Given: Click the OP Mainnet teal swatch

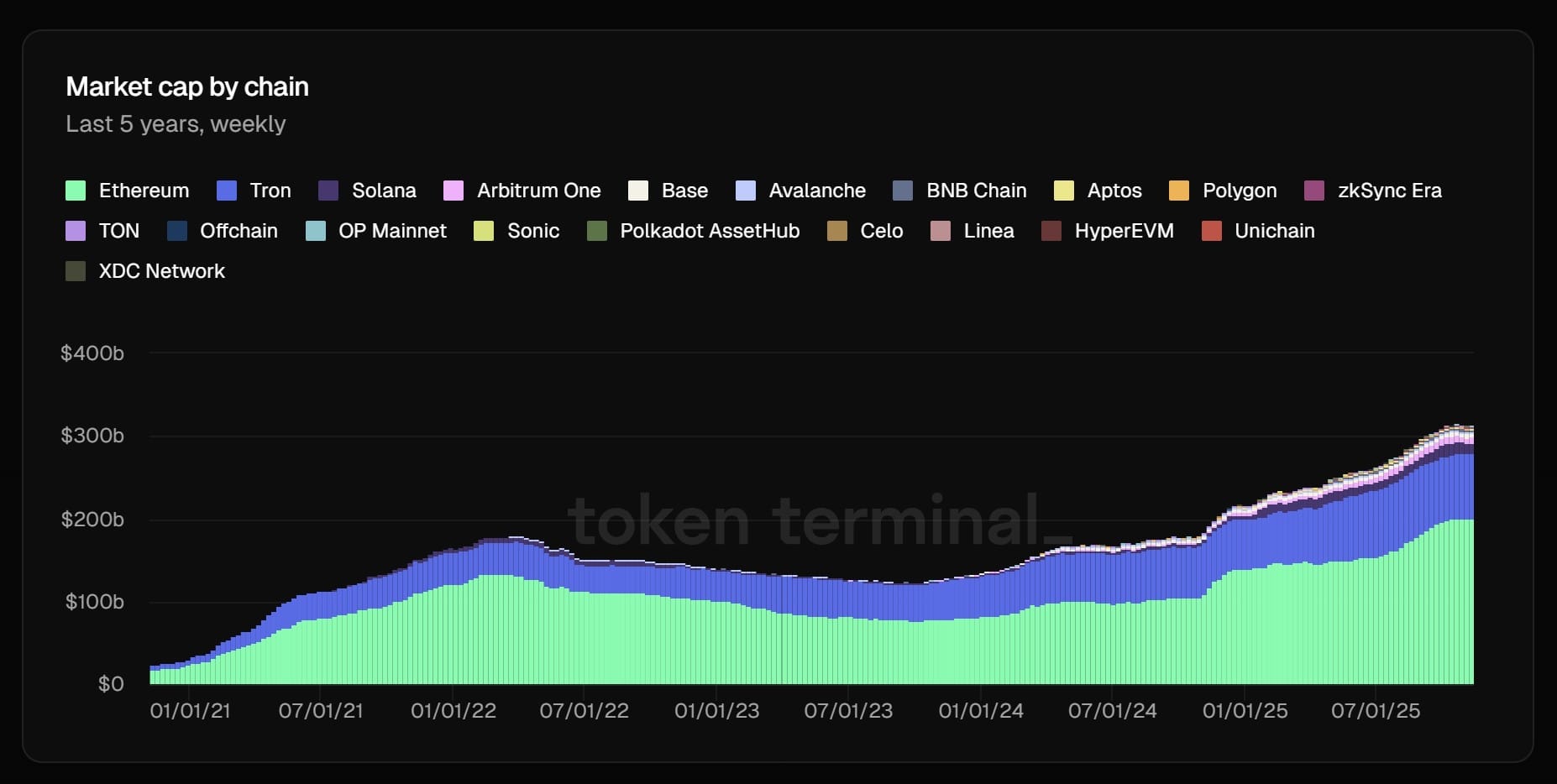Looking at the screenshot, I should pyautogui.click(x=316, y=231).
